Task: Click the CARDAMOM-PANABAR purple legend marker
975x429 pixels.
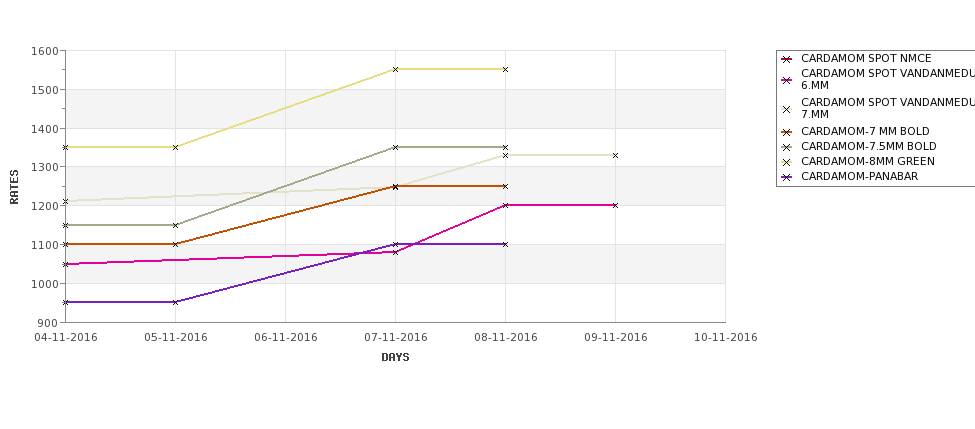Action: (x=787, y=177)
